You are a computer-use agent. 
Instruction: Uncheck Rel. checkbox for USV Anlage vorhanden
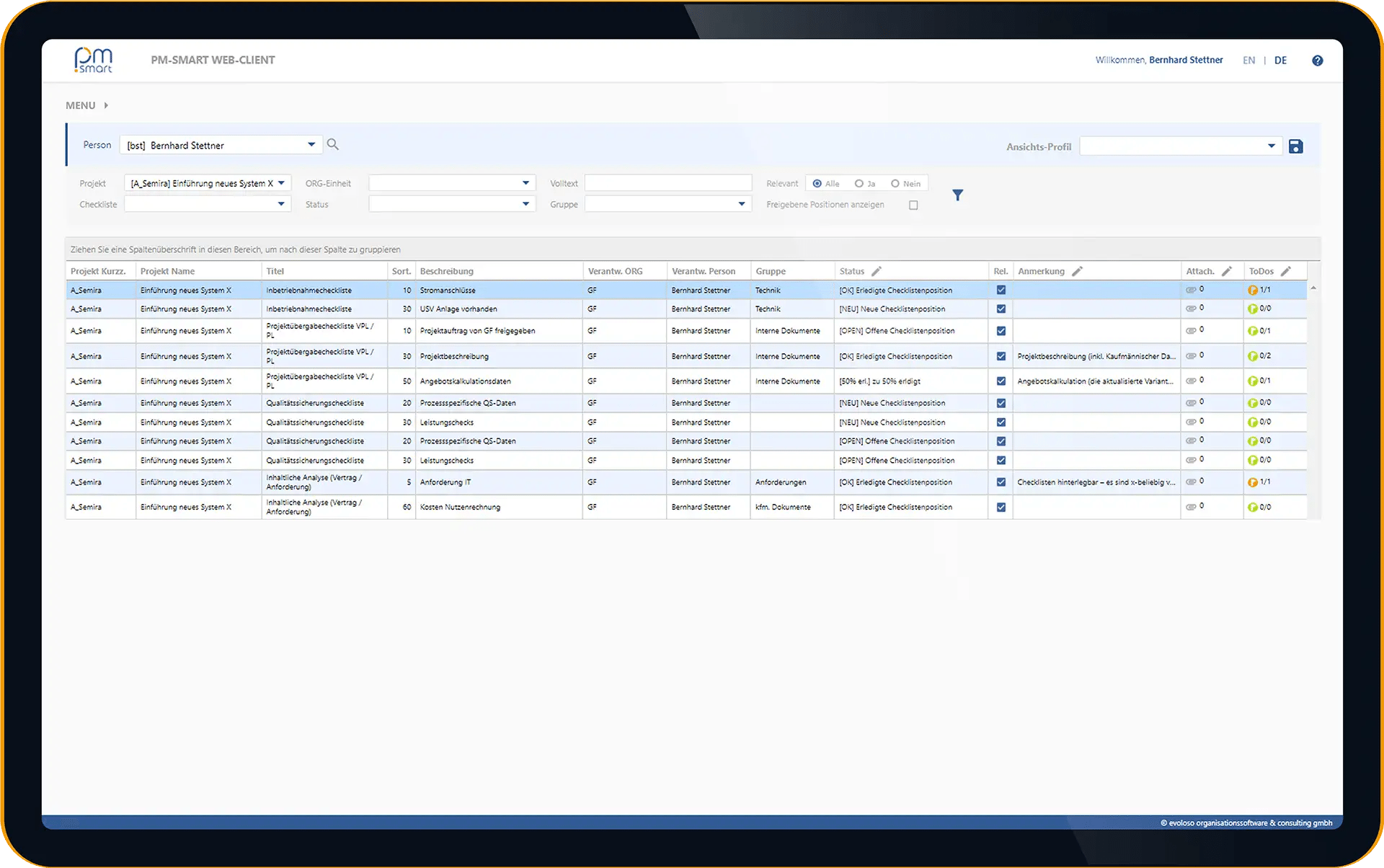(x=1001, y=309)
